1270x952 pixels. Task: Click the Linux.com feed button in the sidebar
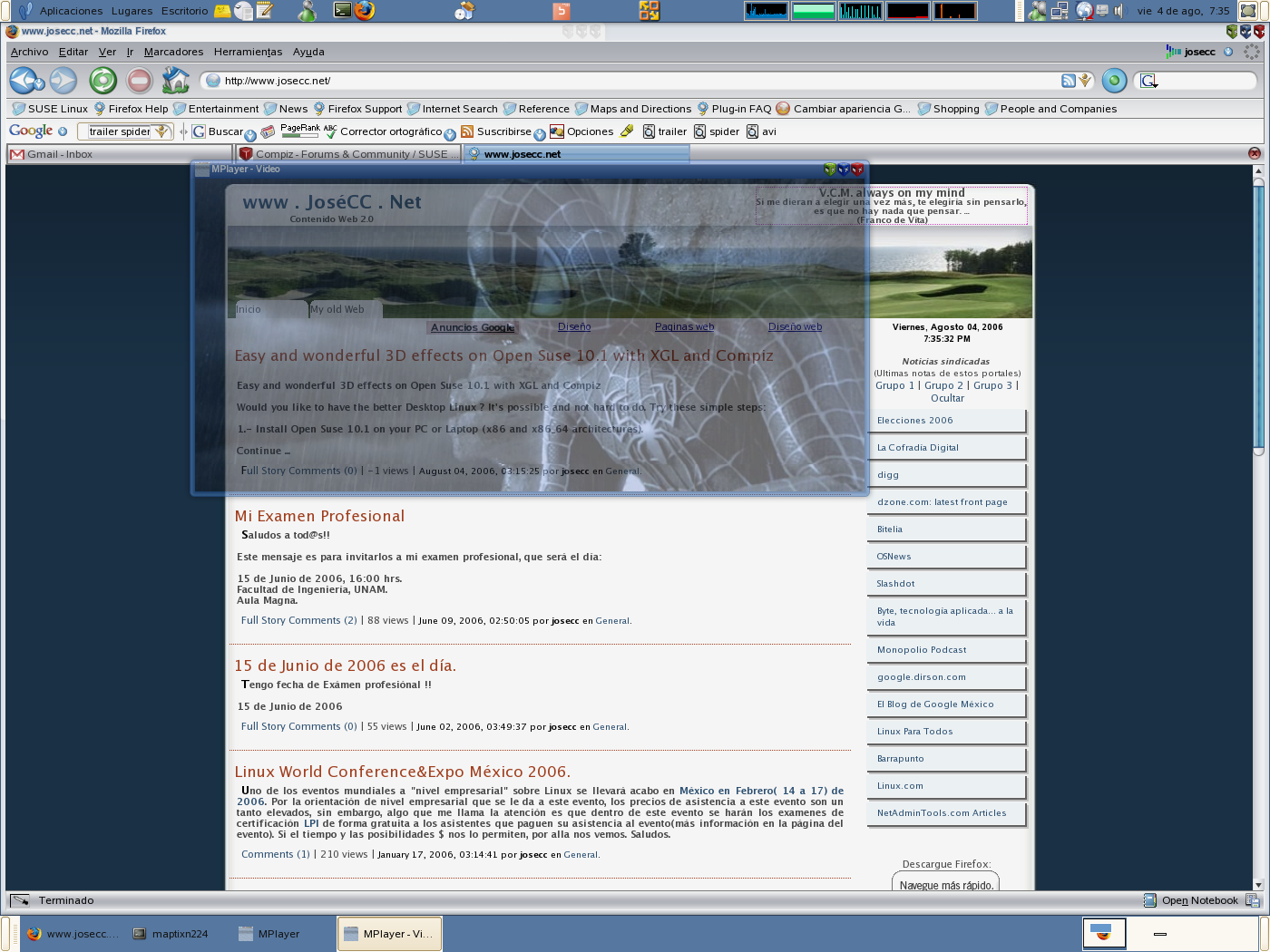(946, 786)
